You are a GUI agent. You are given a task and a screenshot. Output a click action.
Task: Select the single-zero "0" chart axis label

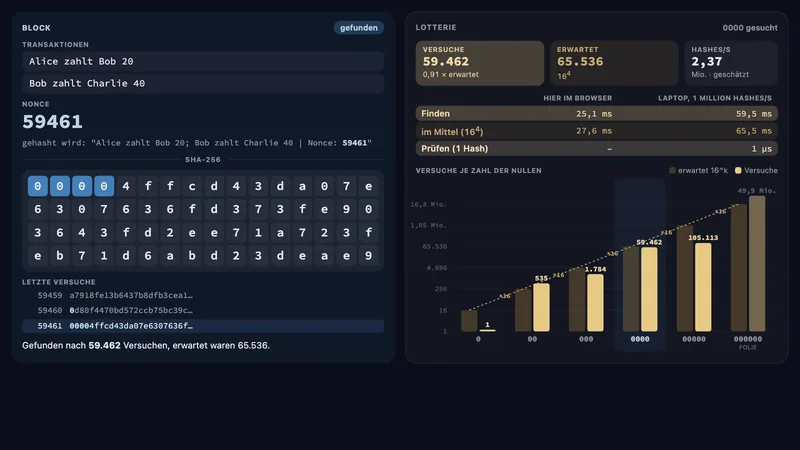tap(478, 339)
